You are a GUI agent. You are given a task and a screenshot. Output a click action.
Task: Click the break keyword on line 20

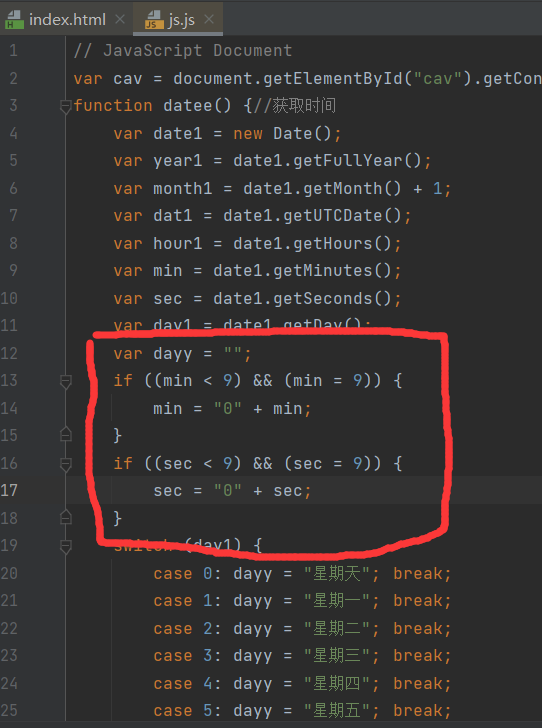click(418, 573)
